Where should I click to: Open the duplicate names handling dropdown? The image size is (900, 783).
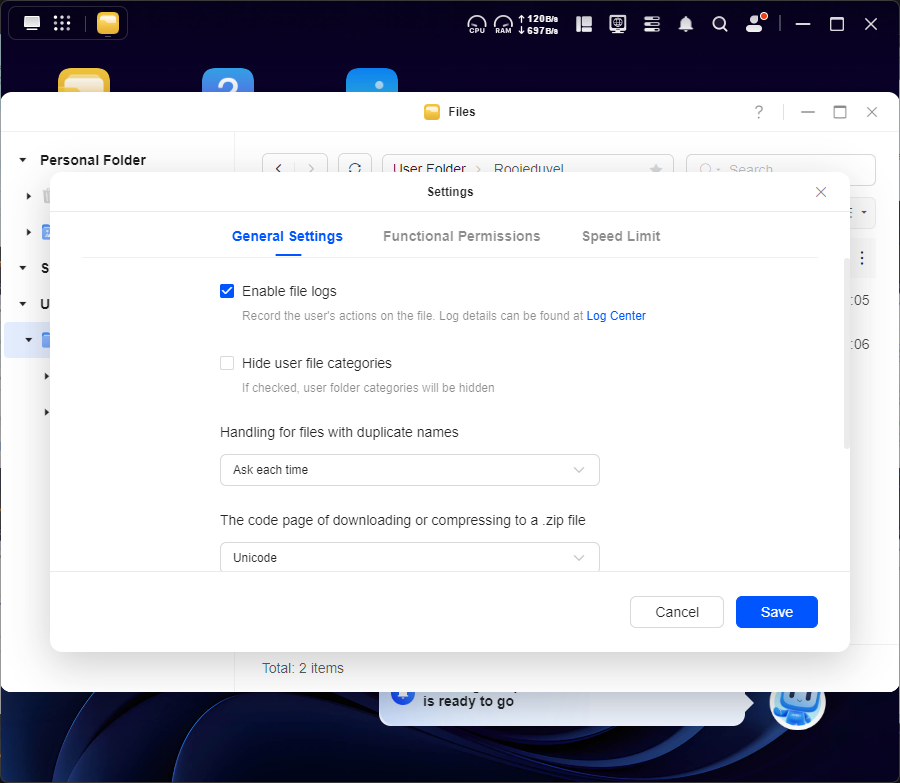tap(409, 470)
